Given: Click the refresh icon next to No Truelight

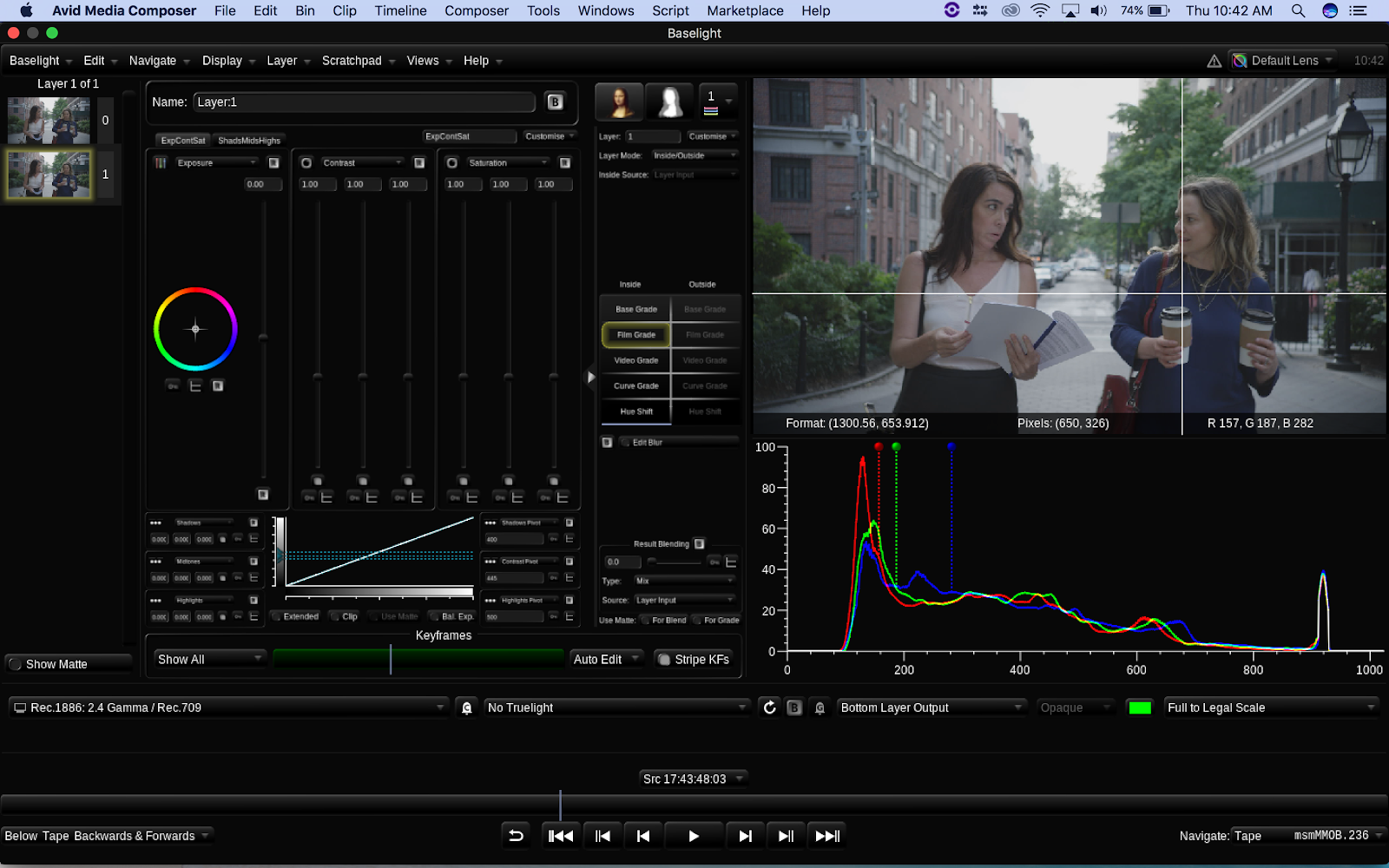Looking at the screenshot, I should click(769, 707).
